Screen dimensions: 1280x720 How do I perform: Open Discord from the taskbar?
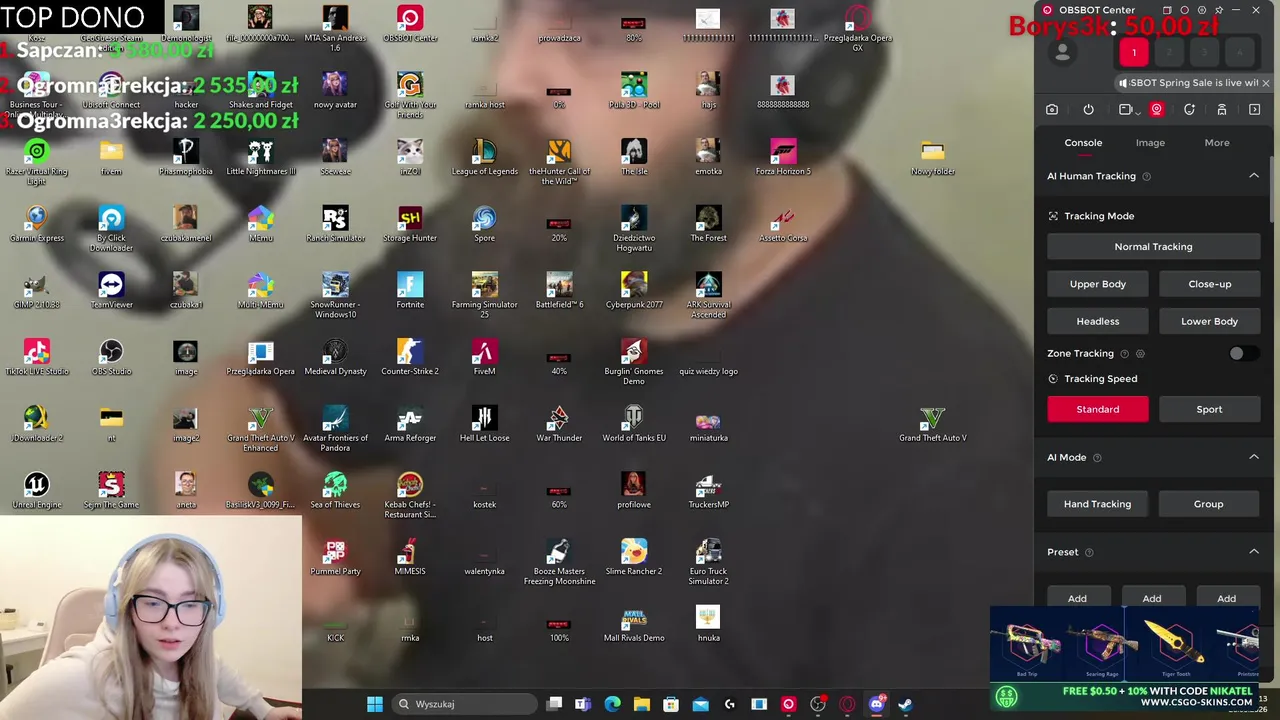[876, 704]
